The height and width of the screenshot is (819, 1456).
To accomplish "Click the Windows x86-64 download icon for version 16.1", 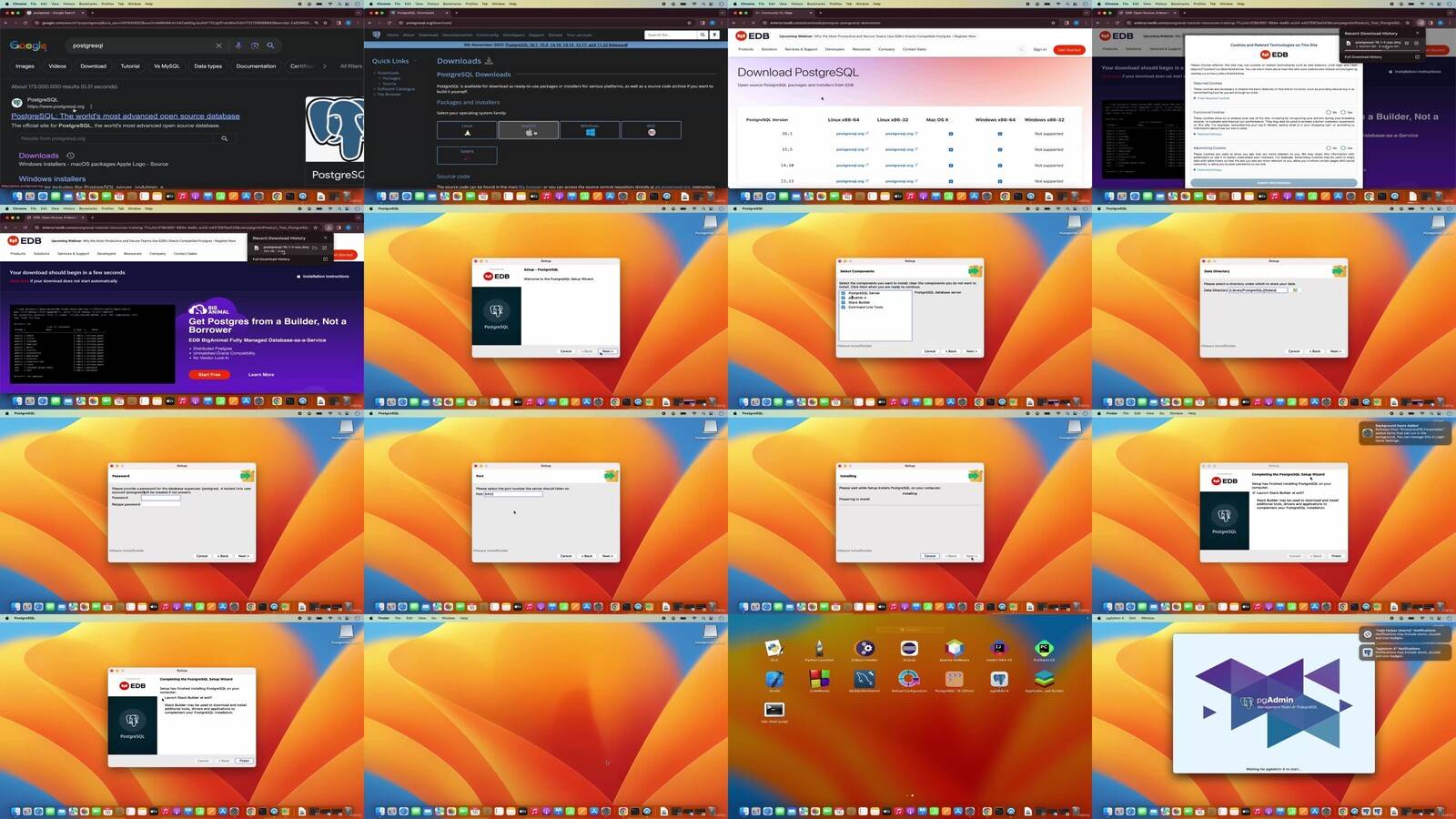I will [x=999, y=134].
